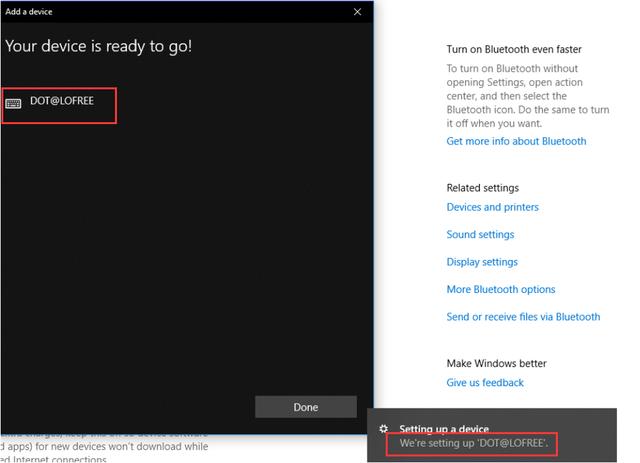
Task: Click the Done button
Action: 306,407
